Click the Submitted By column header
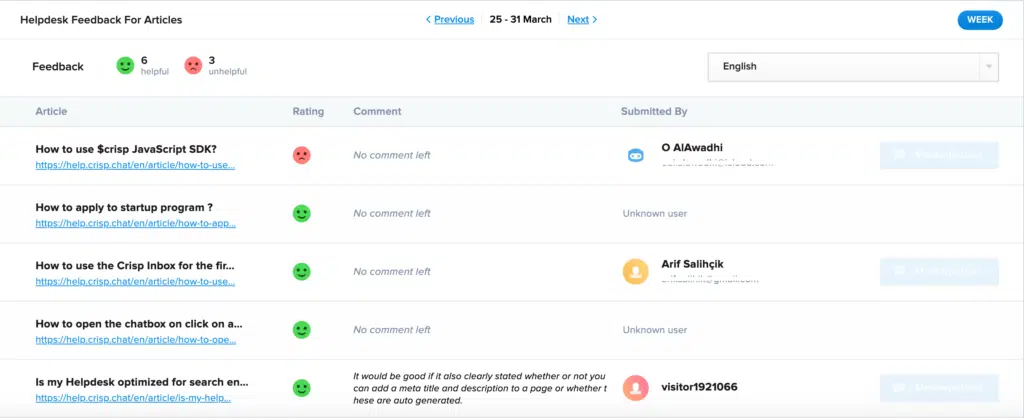The image size is (1024, 418). click(653, 111)
